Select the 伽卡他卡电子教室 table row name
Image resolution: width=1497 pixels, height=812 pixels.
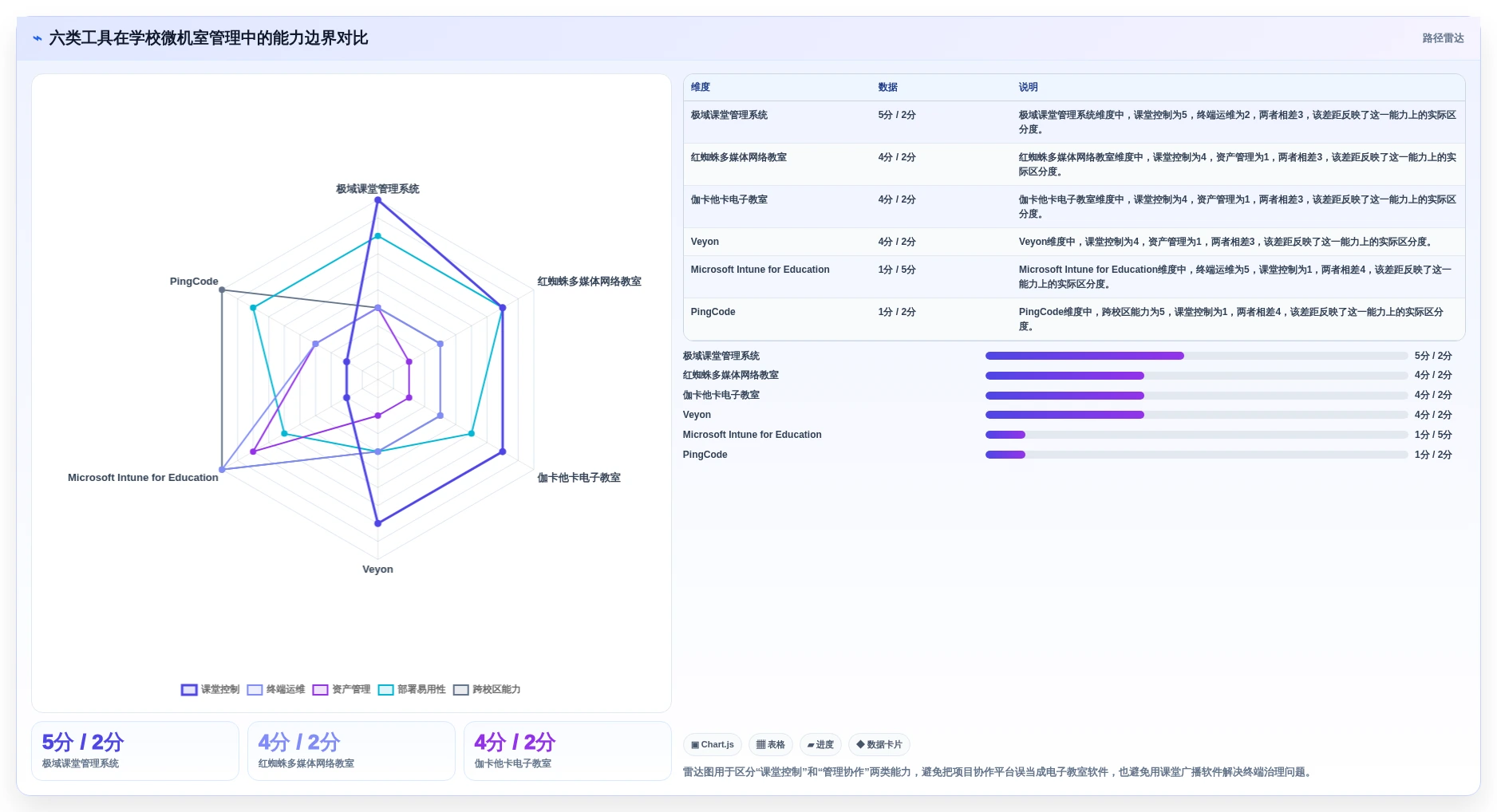tap(729, 199)
